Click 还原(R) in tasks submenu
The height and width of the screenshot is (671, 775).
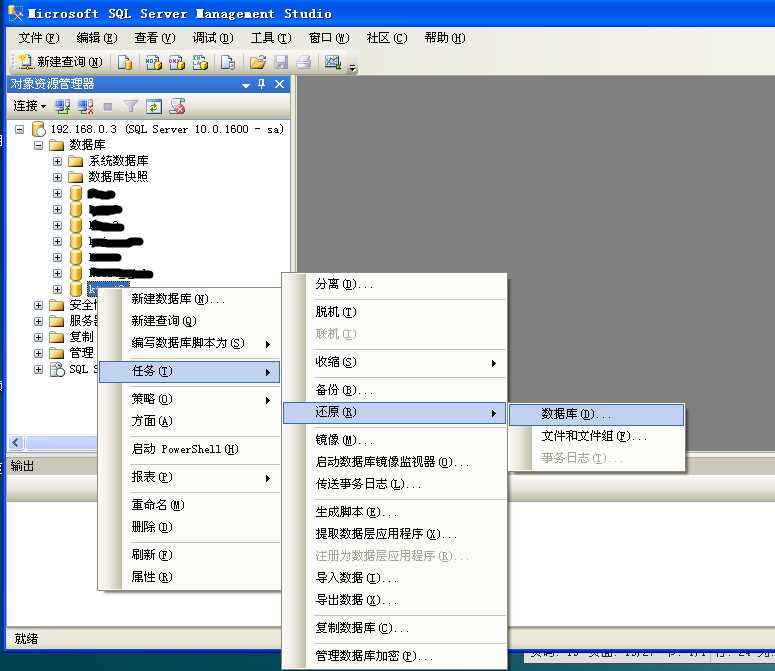(x=394, y=413)
